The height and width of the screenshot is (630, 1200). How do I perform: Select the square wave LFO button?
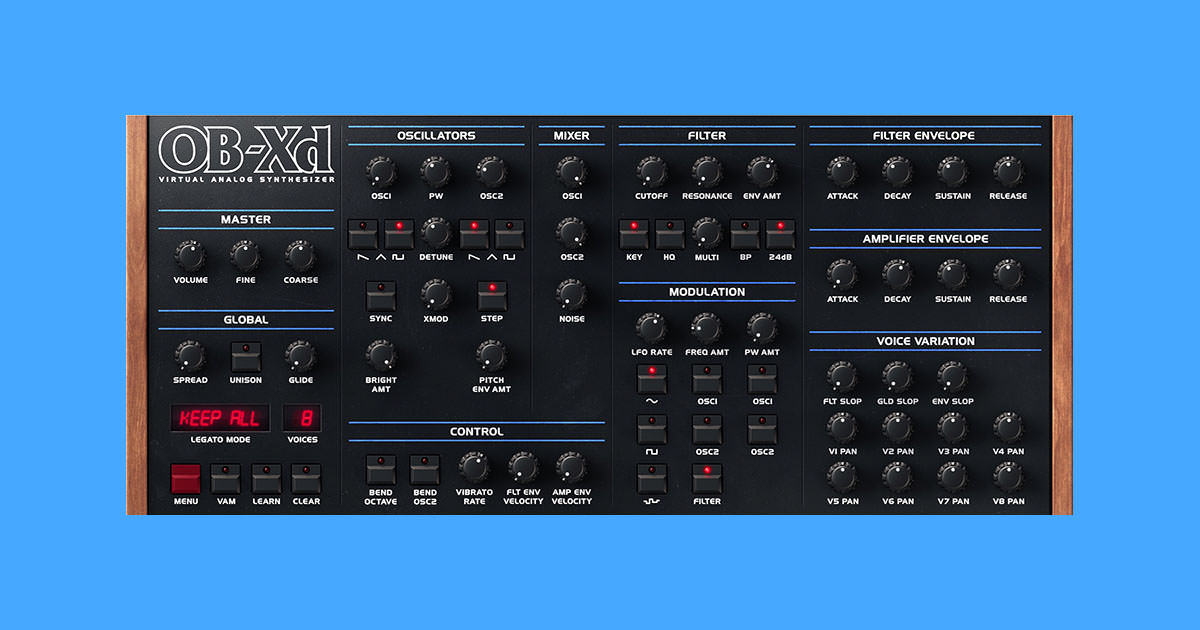tap(652, 430)
